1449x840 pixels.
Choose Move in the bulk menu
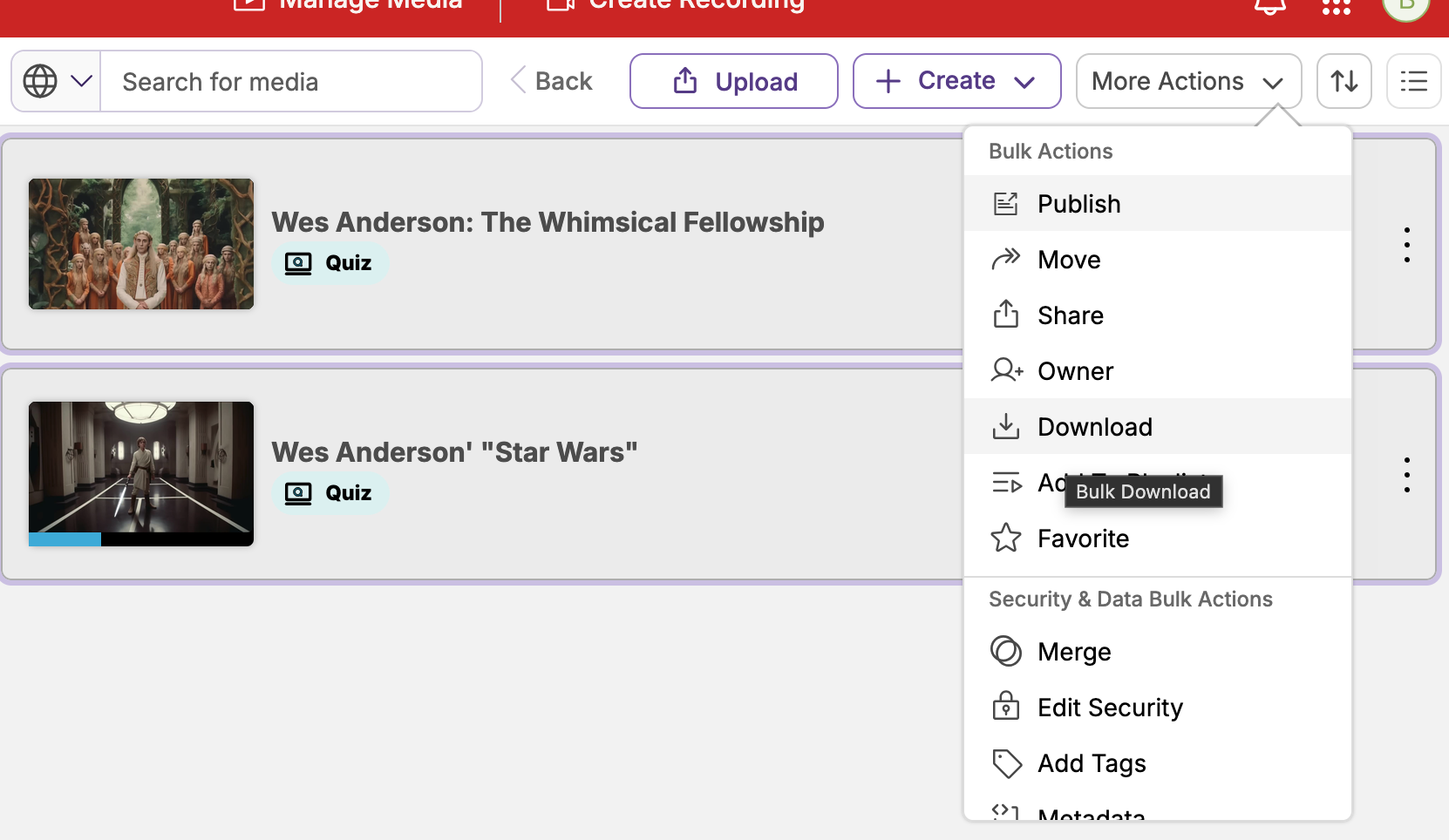coord(1158,260)
